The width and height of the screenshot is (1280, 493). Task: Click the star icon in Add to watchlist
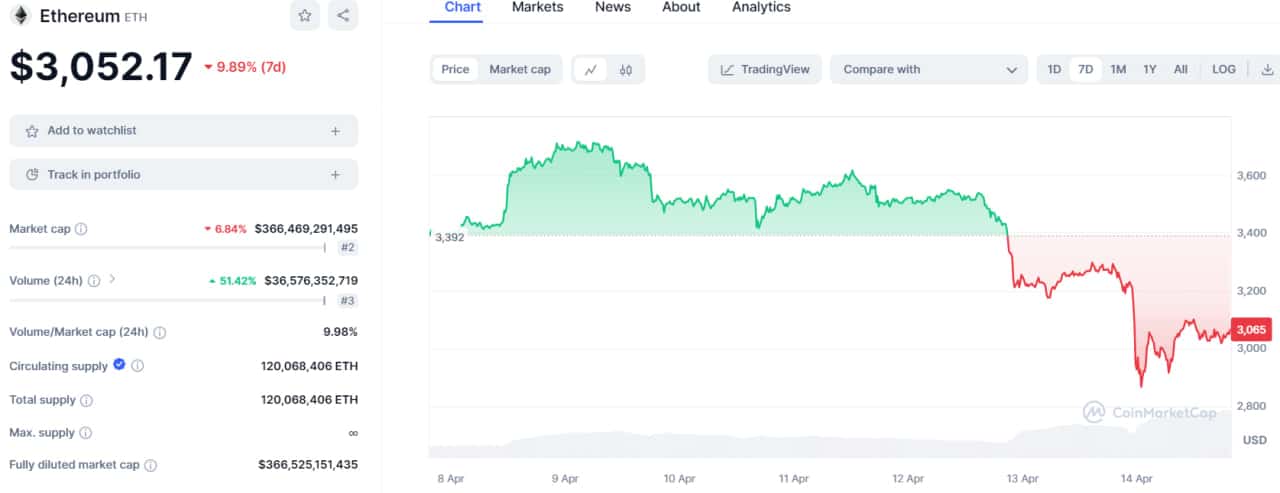click(32, 131)
